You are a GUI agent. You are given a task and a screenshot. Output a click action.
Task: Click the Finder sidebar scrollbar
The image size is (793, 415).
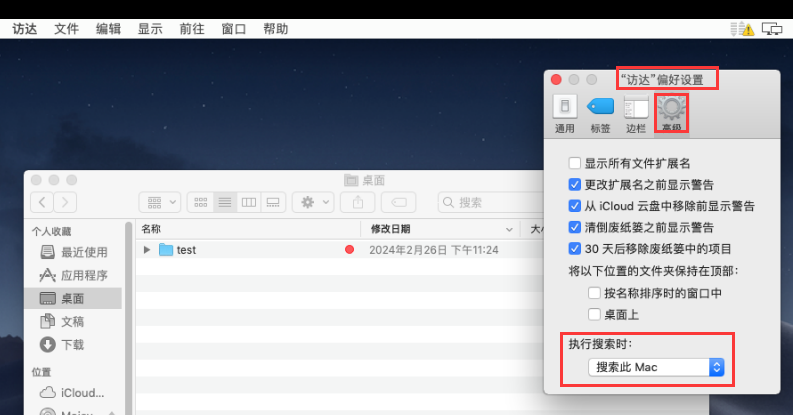(x=128, y=317)
